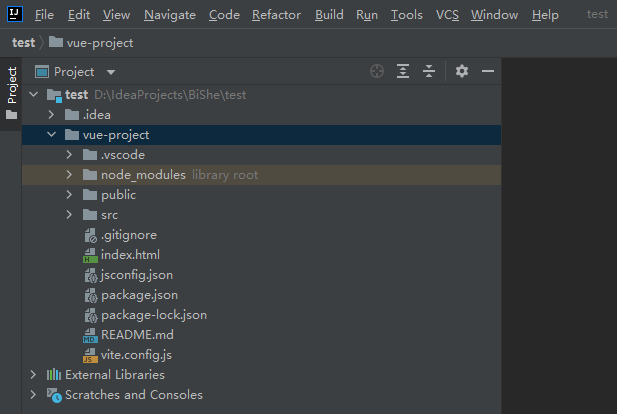Toggle the Project tool window side tab
Image resolution: width=617 pixels, height=414 pixels.
[12, 87]
